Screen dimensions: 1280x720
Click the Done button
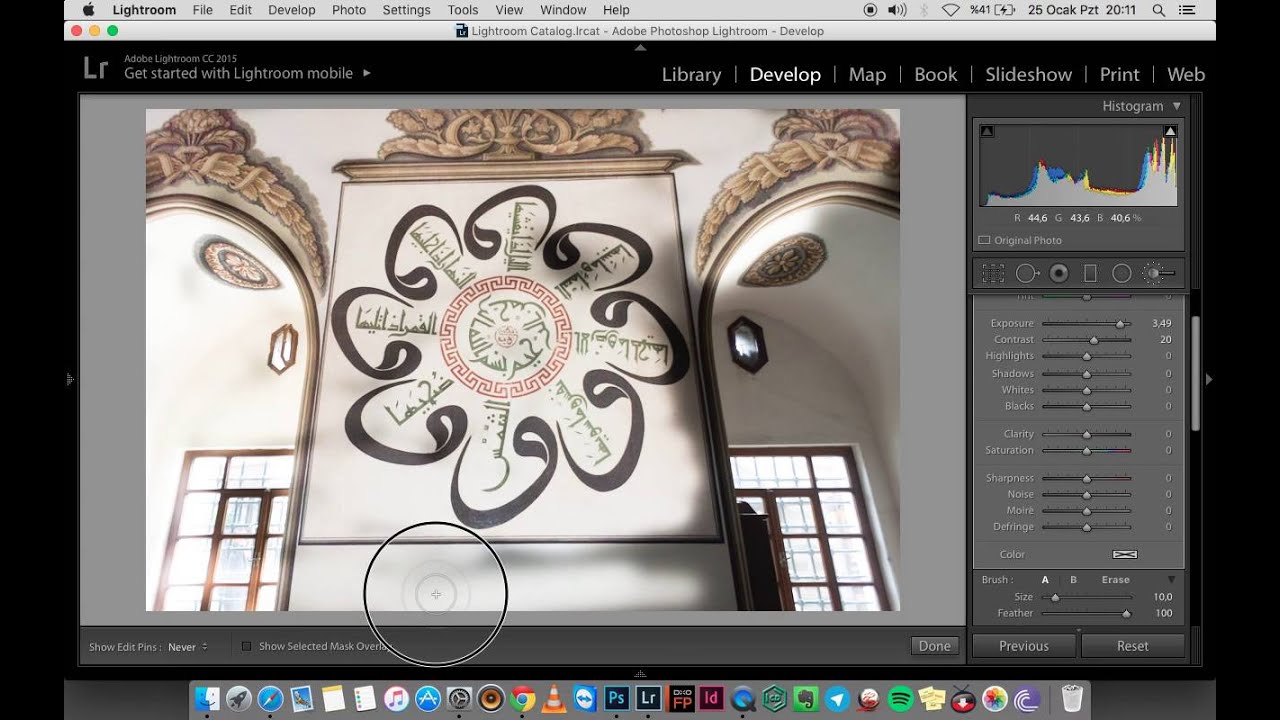click(x=935, y=646)
